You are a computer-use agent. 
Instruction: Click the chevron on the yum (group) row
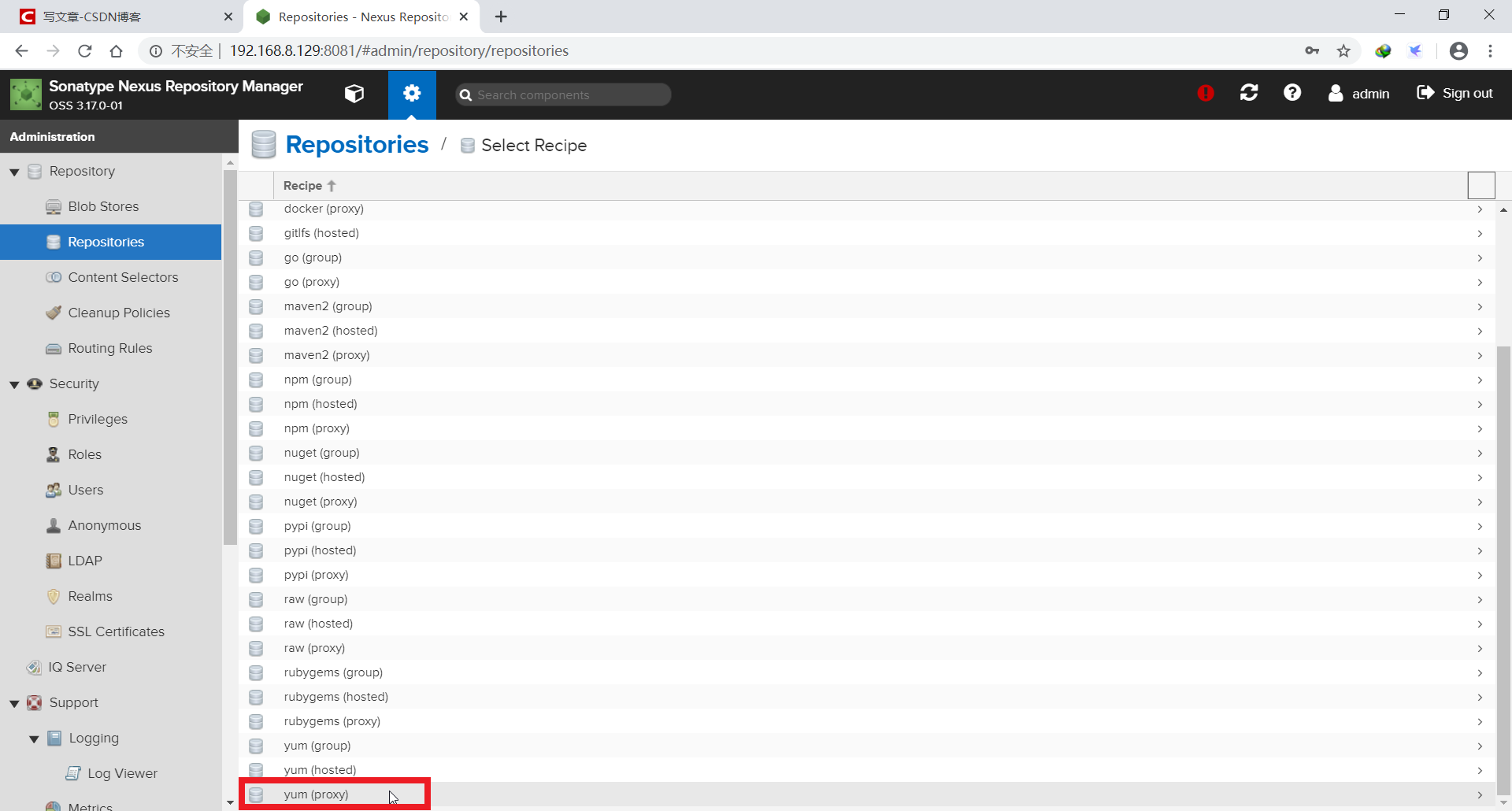pyautogui.click(x=1480, y=746)
